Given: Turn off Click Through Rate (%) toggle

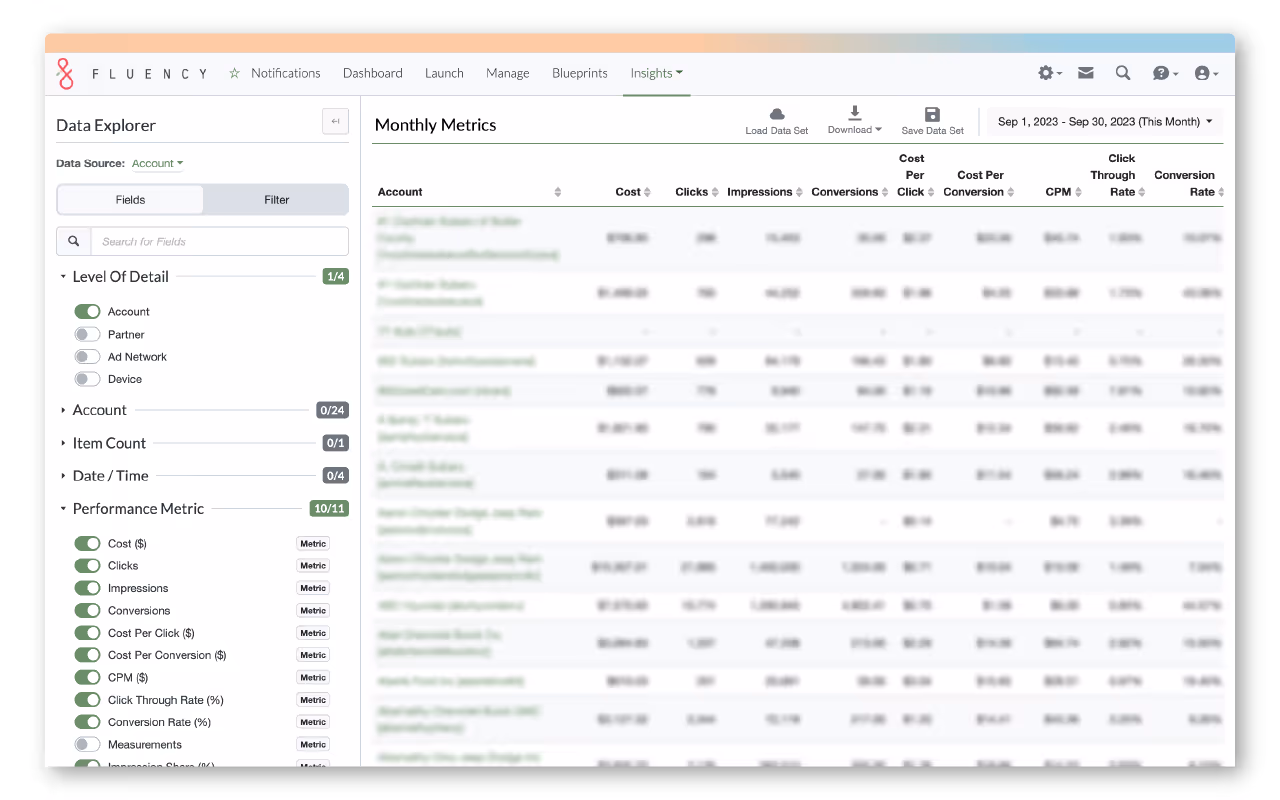Looking at the screenshot, I should [88, 700].
